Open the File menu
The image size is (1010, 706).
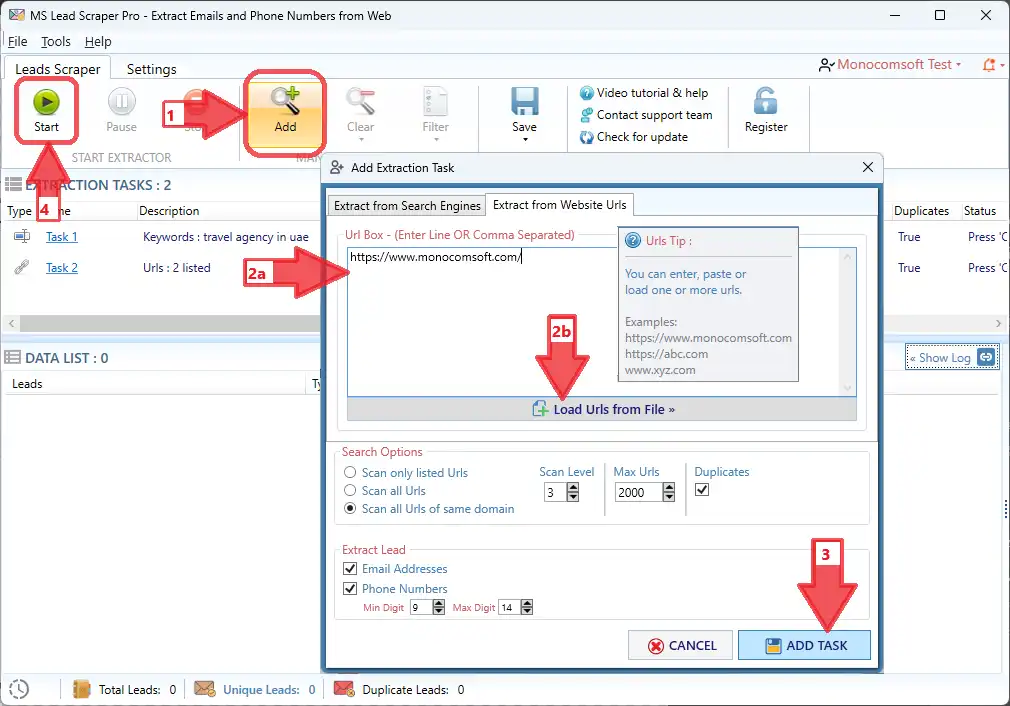17,41
